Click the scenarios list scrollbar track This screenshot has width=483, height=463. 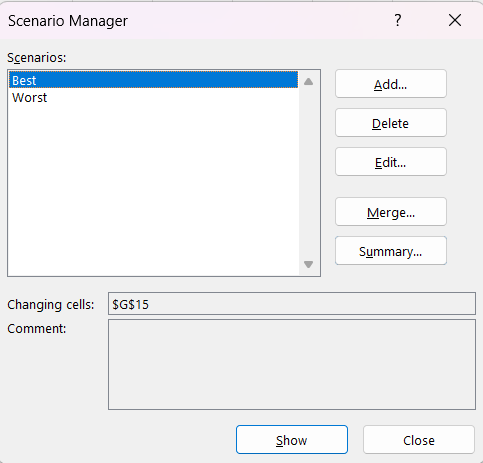(309, 173)
